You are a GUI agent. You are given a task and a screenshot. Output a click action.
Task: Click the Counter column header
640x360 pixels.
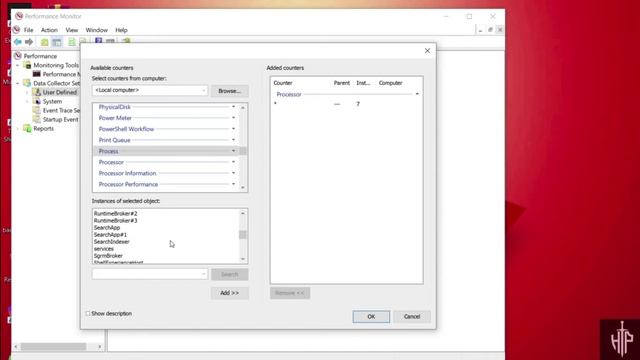283,83
